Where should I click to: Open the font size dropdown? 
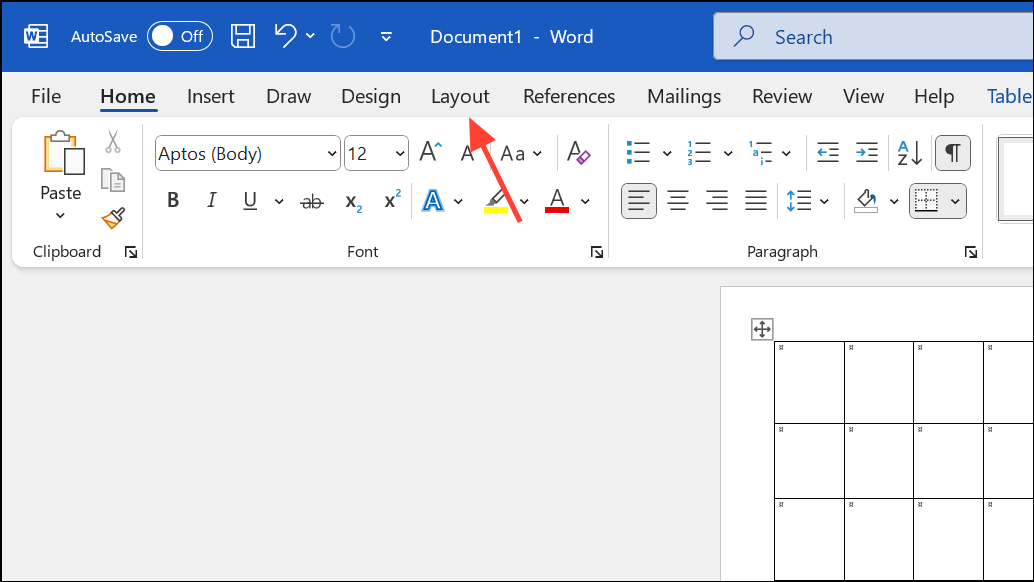(400, 154)
